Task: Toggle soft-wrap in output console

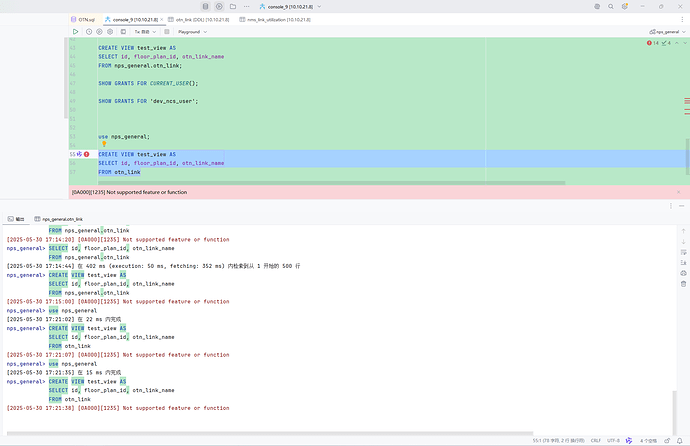Action: (x=683, y=252)
